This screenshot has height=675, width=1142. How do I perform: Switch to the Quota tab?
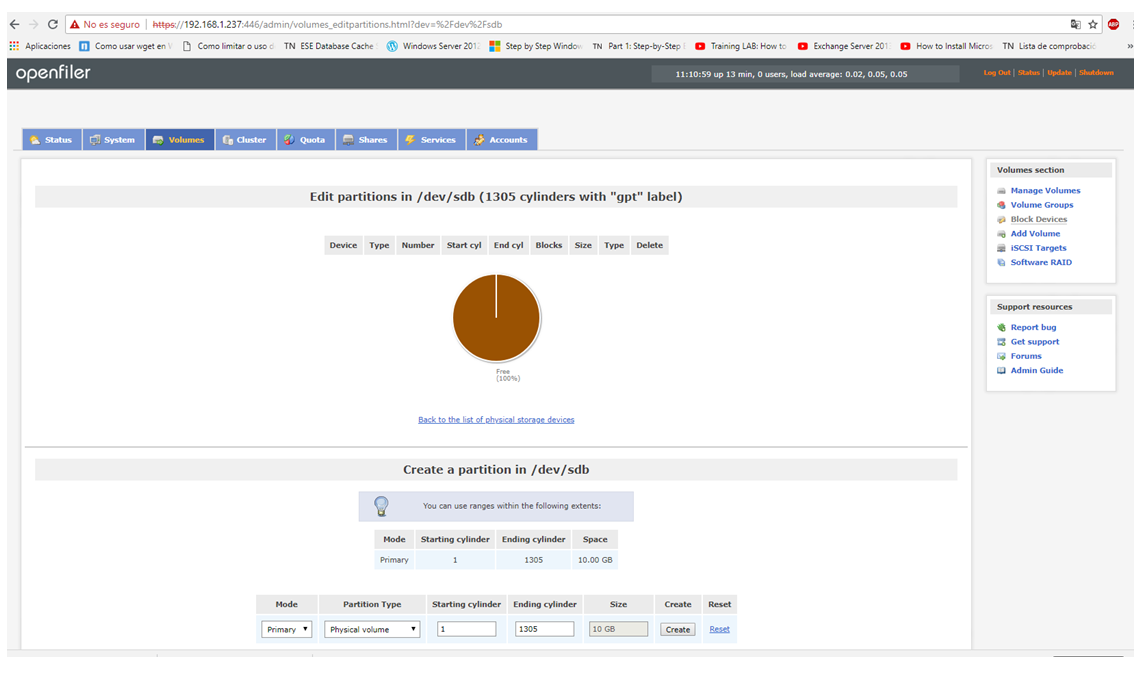click(x=306, y=140)
